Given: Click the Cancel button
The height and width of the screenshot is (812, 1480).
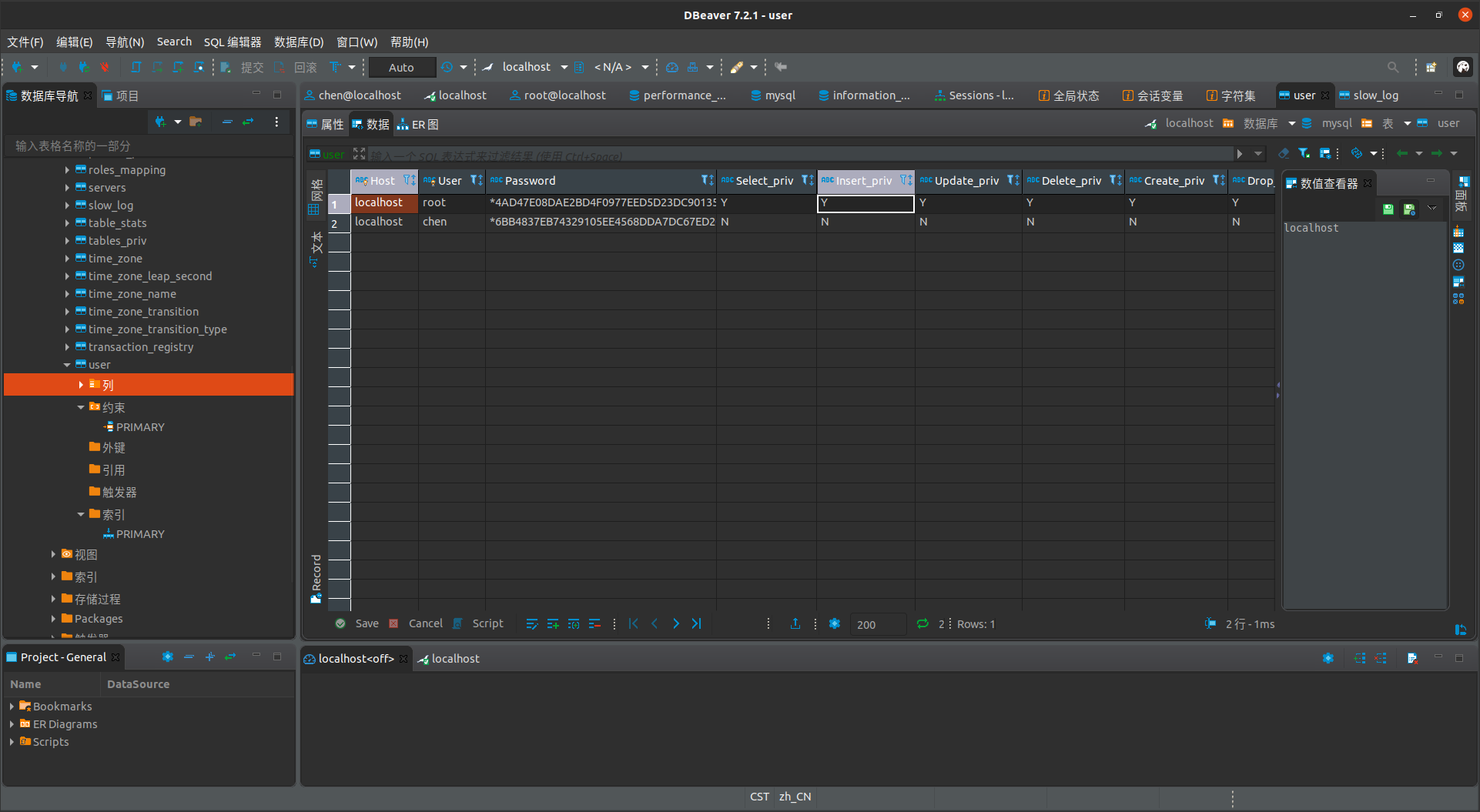Looking at the screenshot, I should (x=417, y=623).
